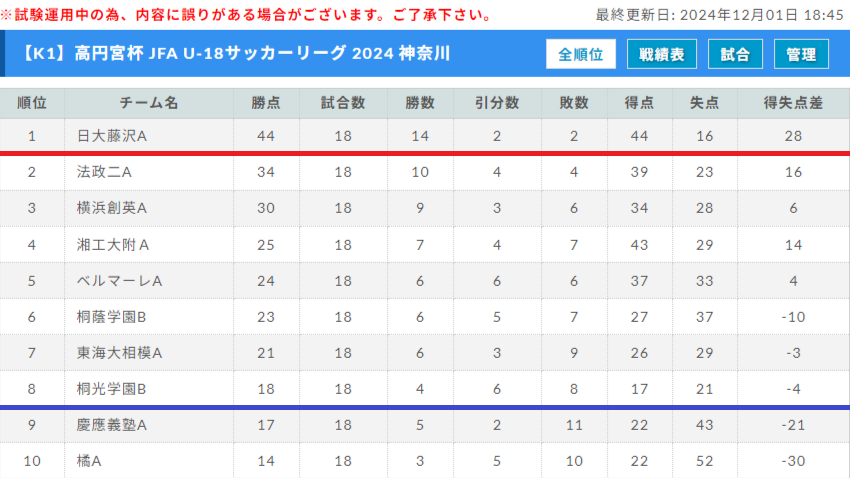The height and width of the screenshot is (478, 850).
Task: Switch to the 戦績表 view
Action: (x=661, y=54)
